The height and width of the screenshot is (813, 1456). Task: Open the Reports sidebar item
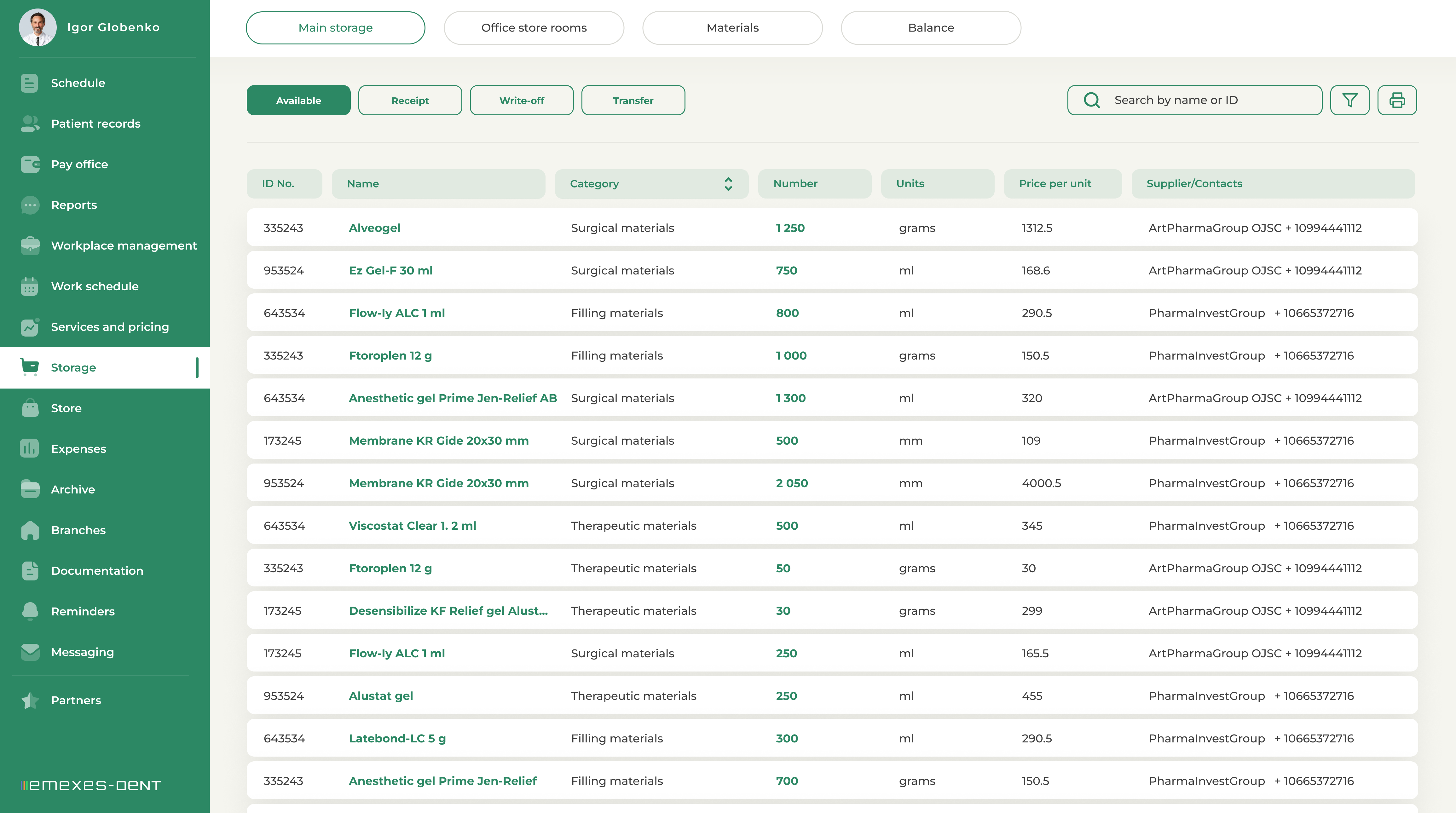point(73,205)
